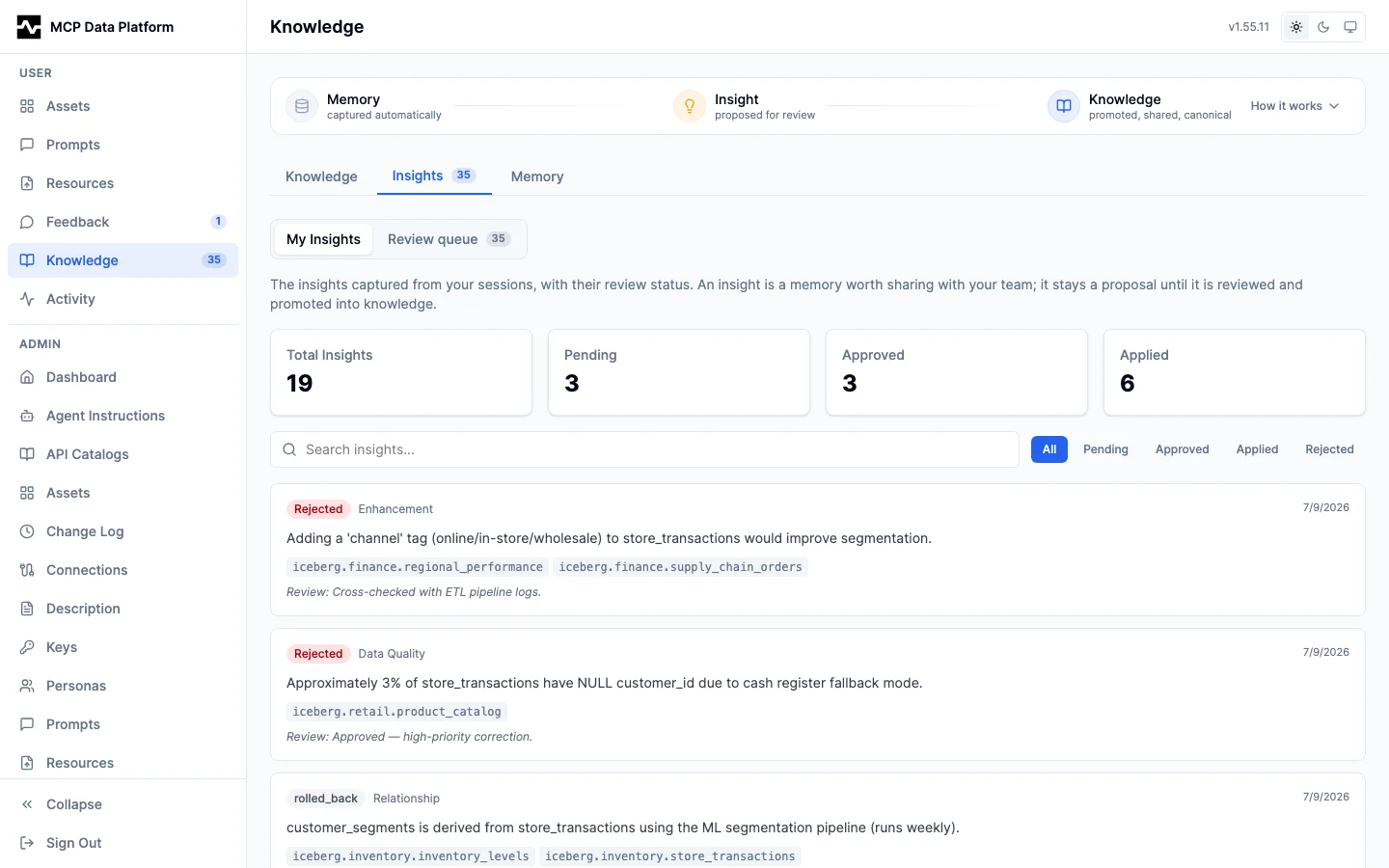
Task: Open the Approved stat card
Action: 957,372
